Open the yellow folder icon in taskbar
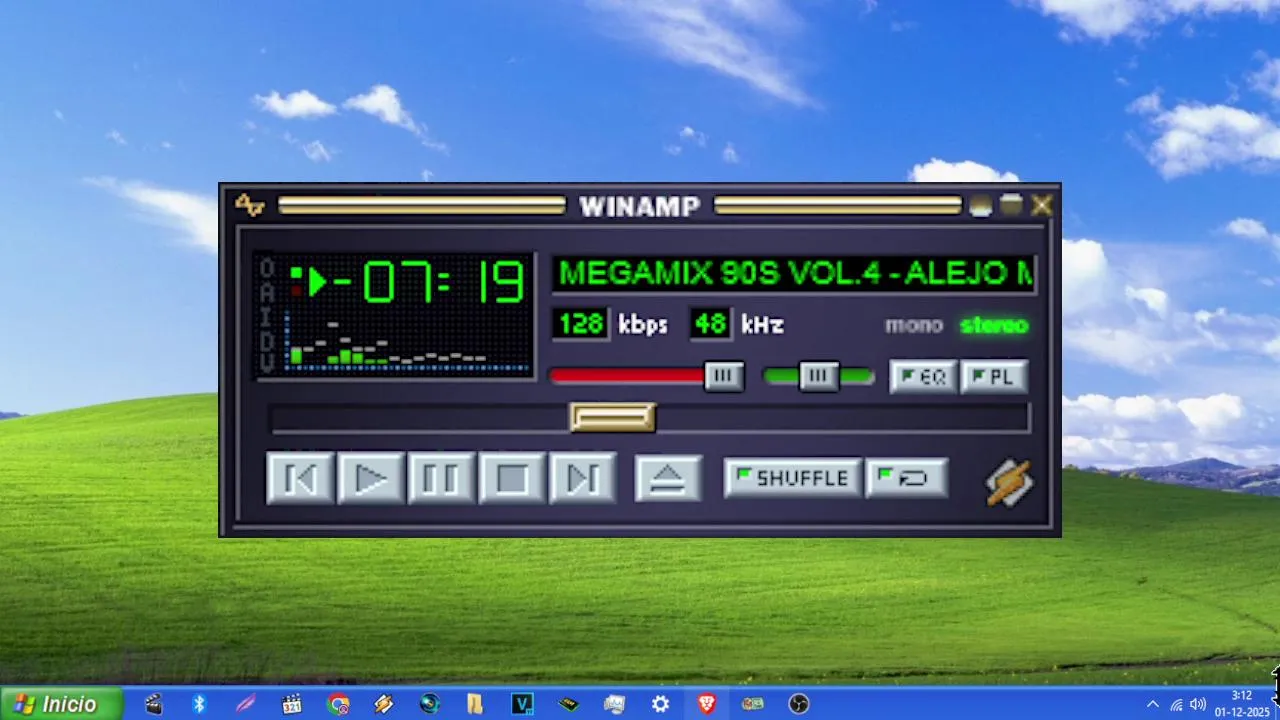Image resolution: width=1280 pixels, height=720 pixels. [475, 704]
